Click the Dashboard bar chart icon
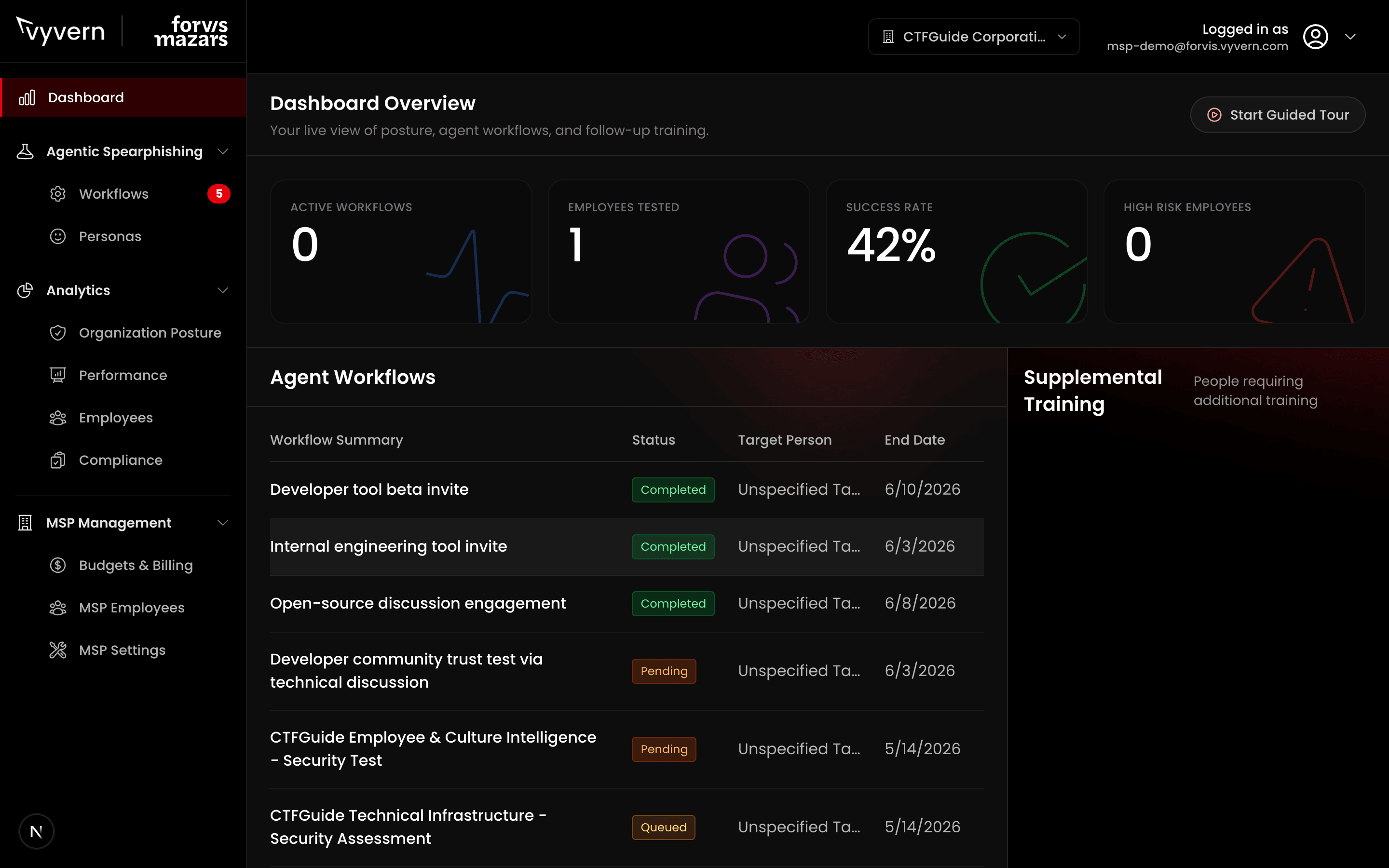Screen dimensions: 1389x868 click(27, 97)
